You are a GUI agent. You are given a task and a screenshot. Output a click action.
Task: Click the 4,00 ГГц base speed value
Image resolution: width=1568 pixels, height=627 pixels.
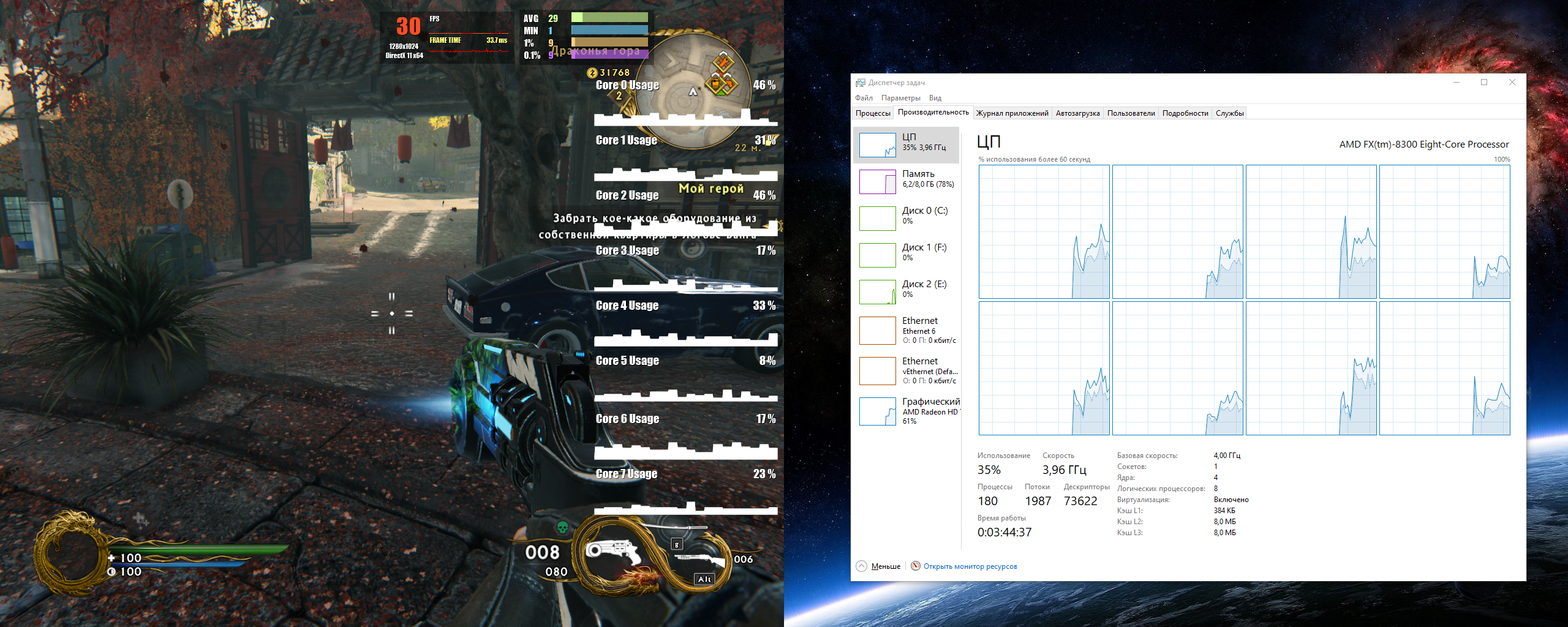(1227, 456)
